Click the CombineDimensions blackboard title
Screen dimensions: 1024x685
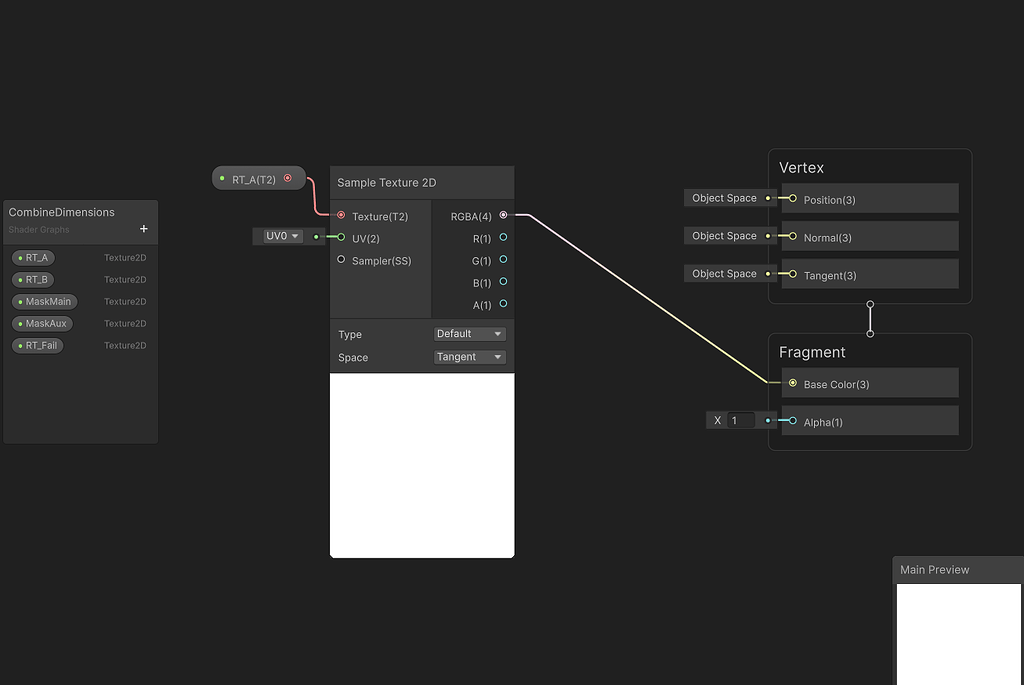click(62, 211)
